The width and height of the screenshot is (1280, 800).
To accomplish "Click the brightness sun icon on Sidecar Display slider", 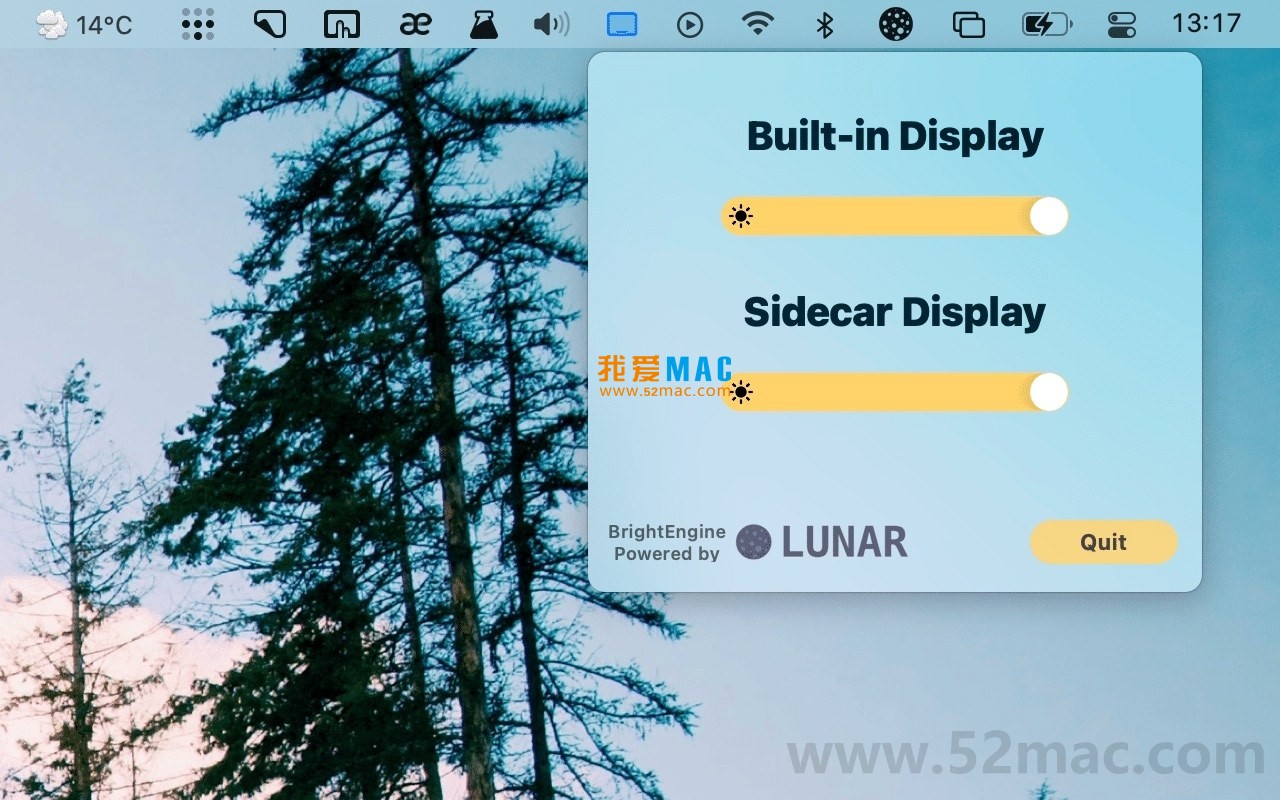I will point(740,392).
